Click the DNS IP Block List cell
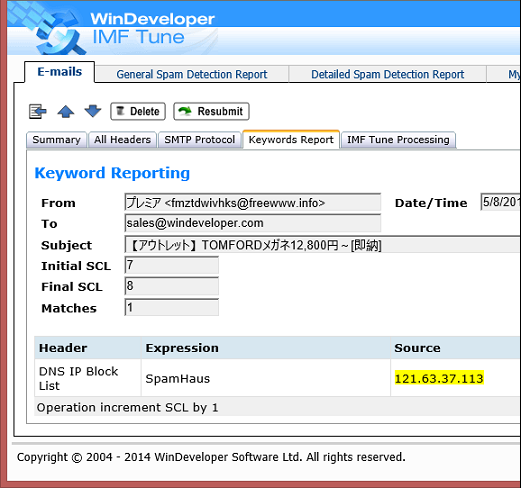Screen dimensions: 521x488 [x=88, y=378]
